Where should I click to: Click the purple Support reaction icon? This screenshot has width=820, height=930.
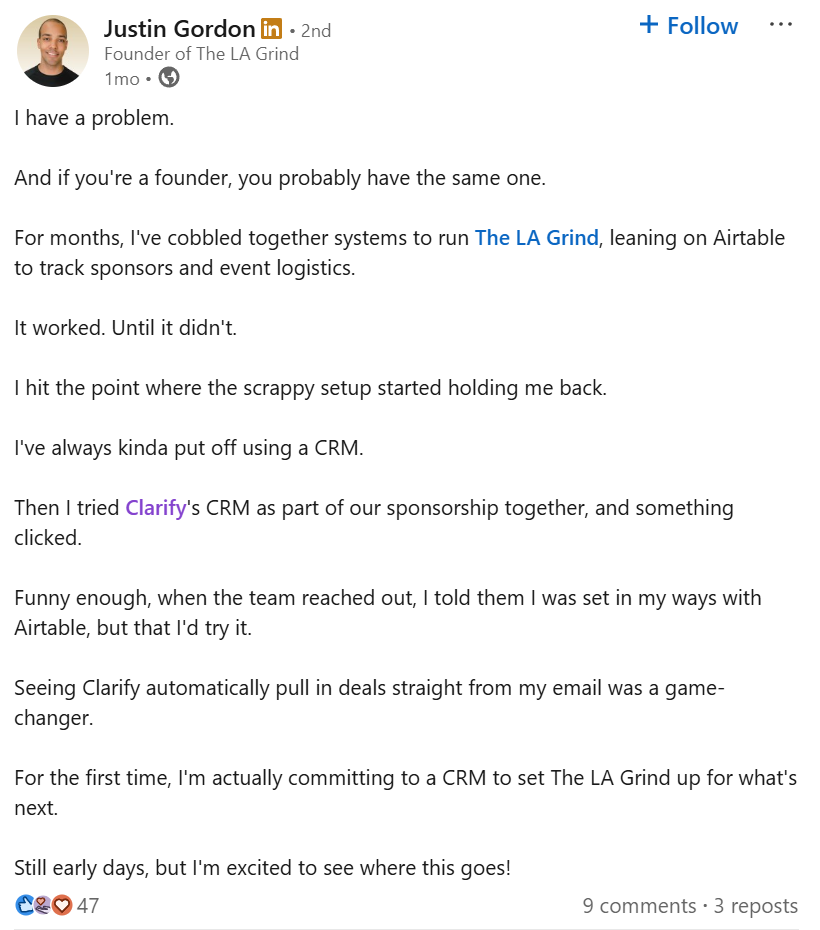pyautogui.click(x=42, y=904)
